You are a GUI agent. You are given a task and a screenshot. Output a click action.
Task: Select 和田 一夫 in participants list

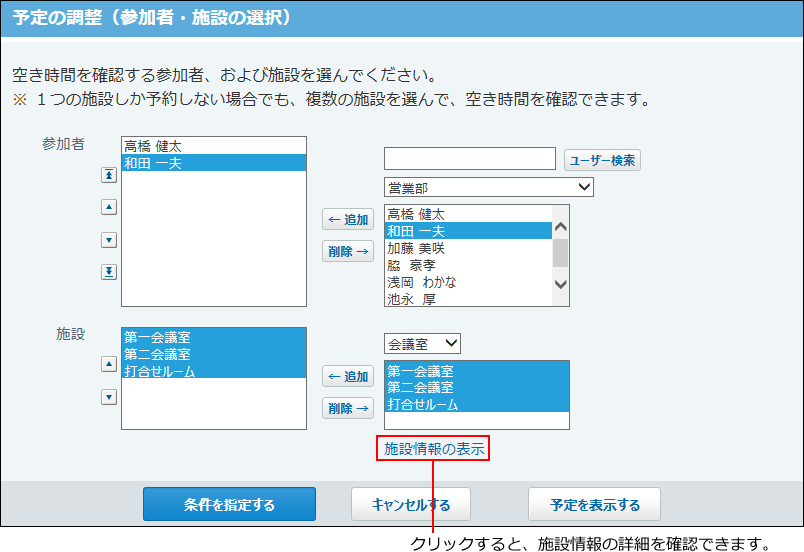(214, 163)
